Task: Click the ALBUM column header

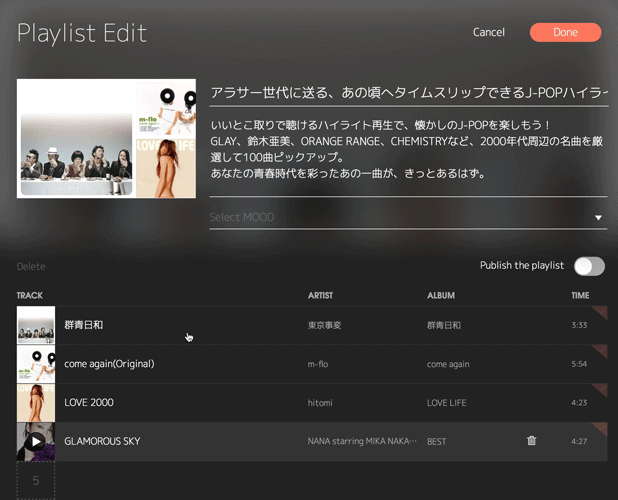Action: (441, 296)
